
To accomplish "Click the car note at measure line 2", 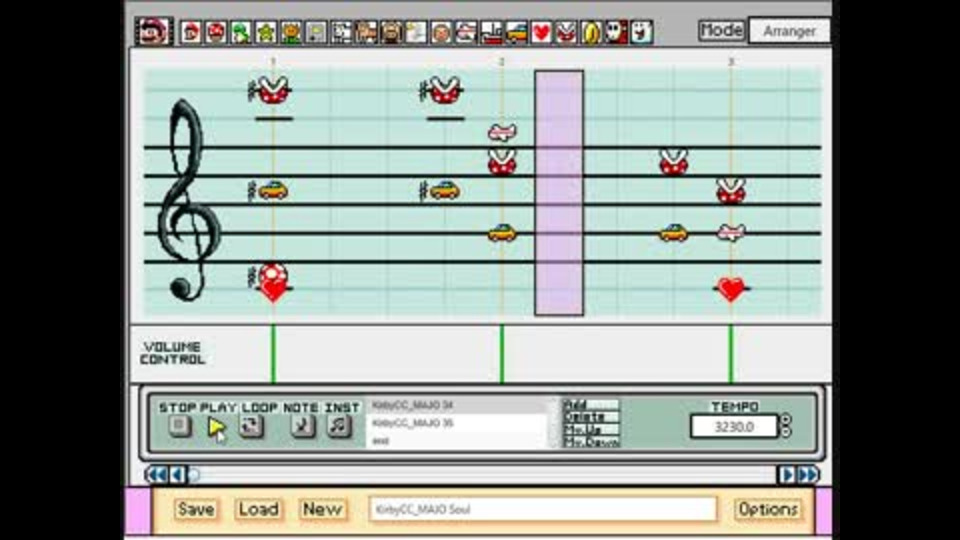I will [502, 233].
